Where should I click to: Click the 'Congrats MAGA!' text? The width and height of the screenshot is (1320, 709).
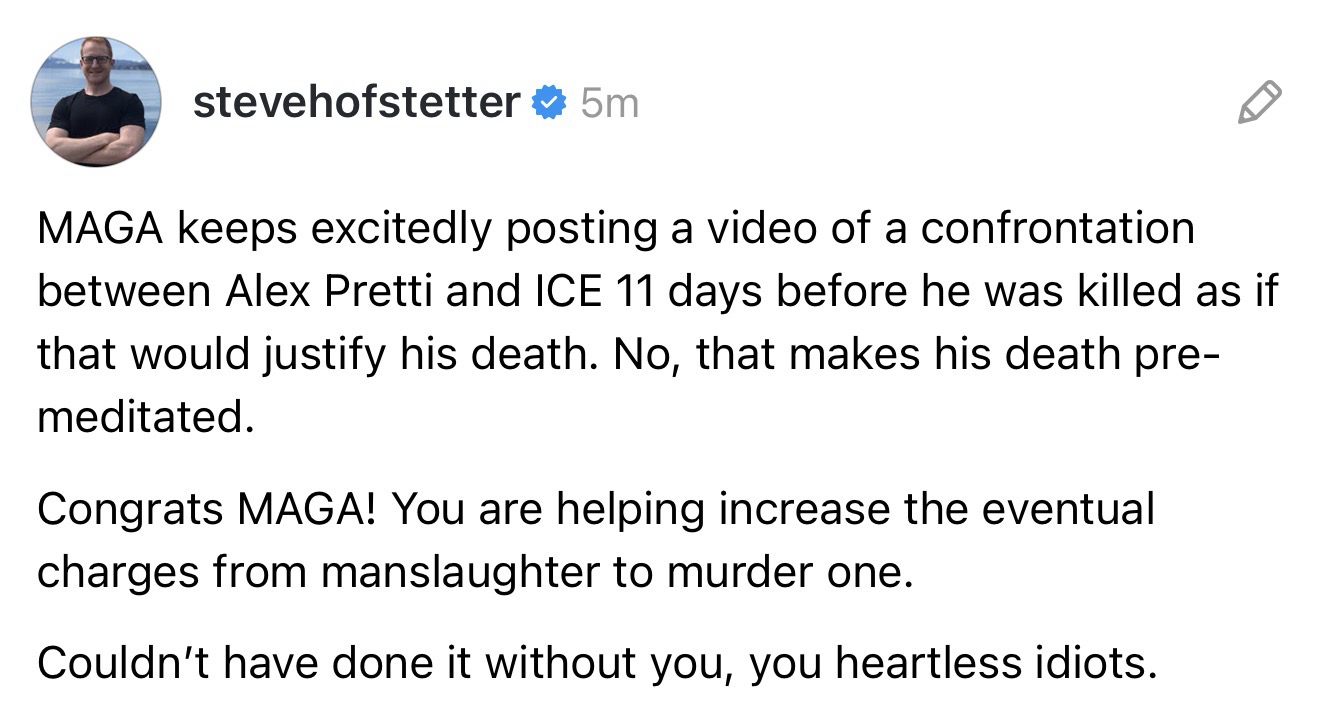(x=209, y=510)
